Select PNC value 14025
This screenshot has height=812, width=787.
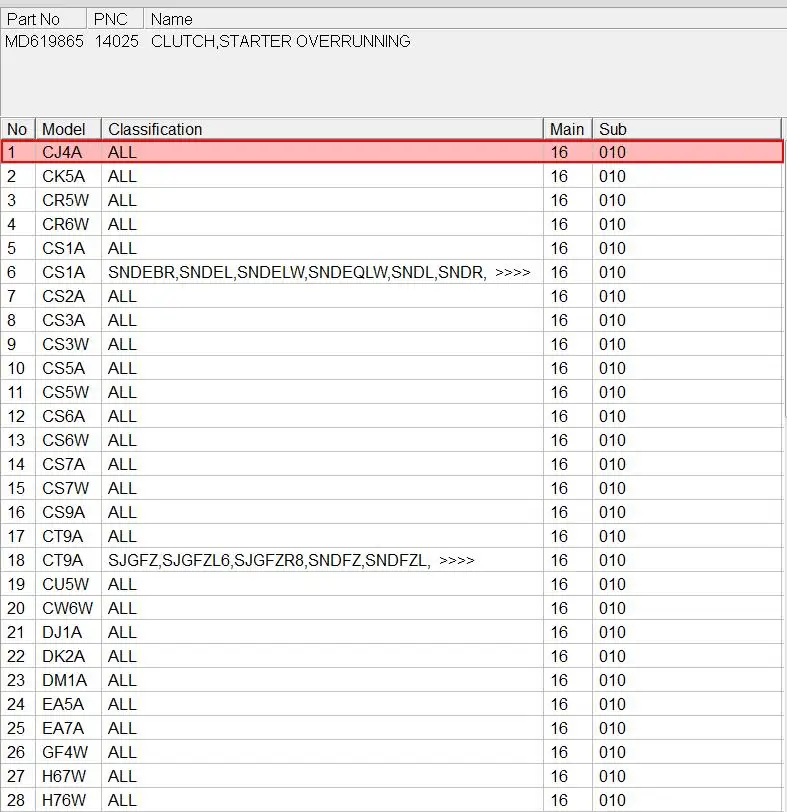coord(116,41)
